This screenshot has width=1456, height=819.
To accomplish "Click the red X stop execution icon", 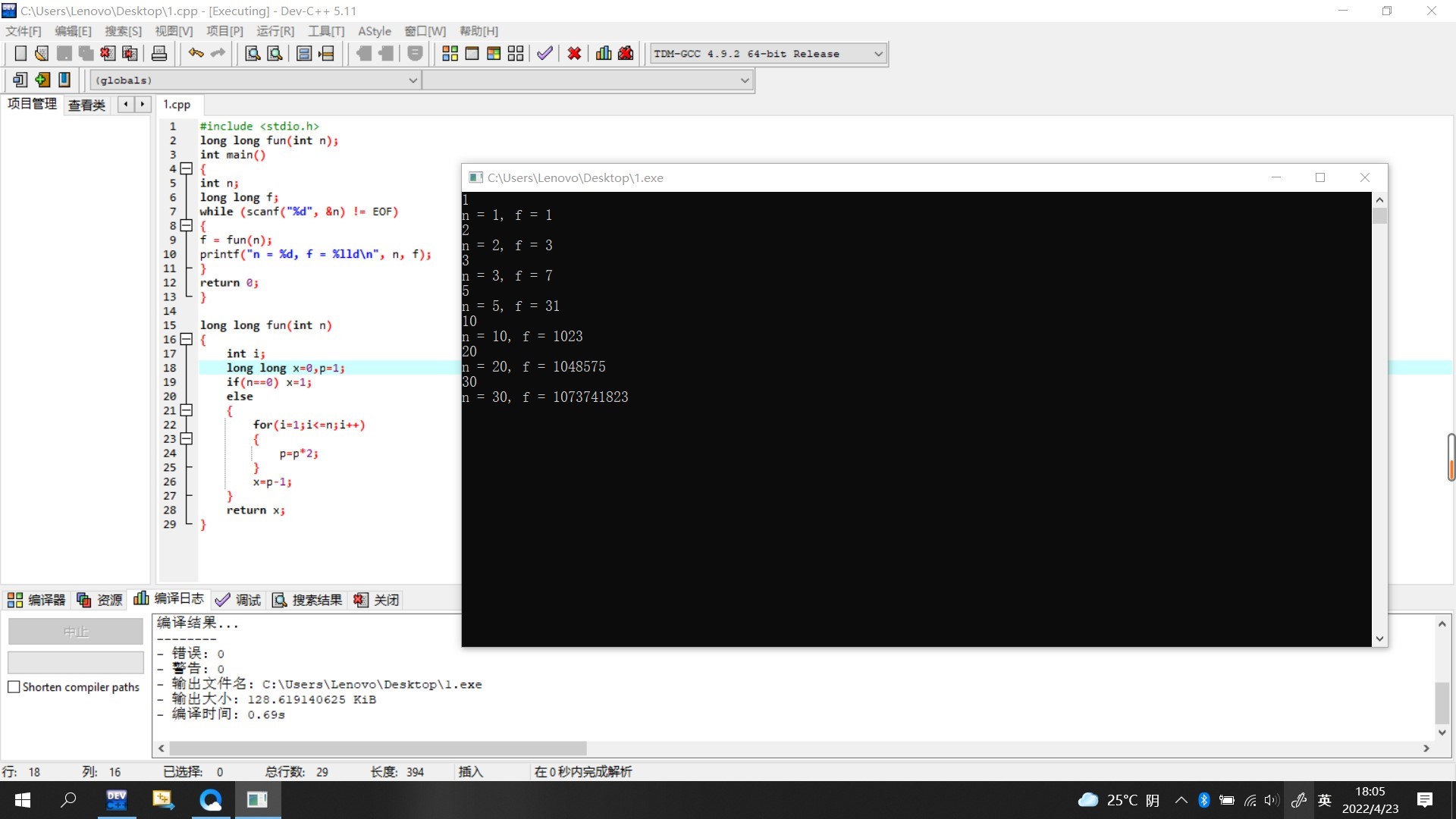I will pyautogui.click(x=574, y=54).
